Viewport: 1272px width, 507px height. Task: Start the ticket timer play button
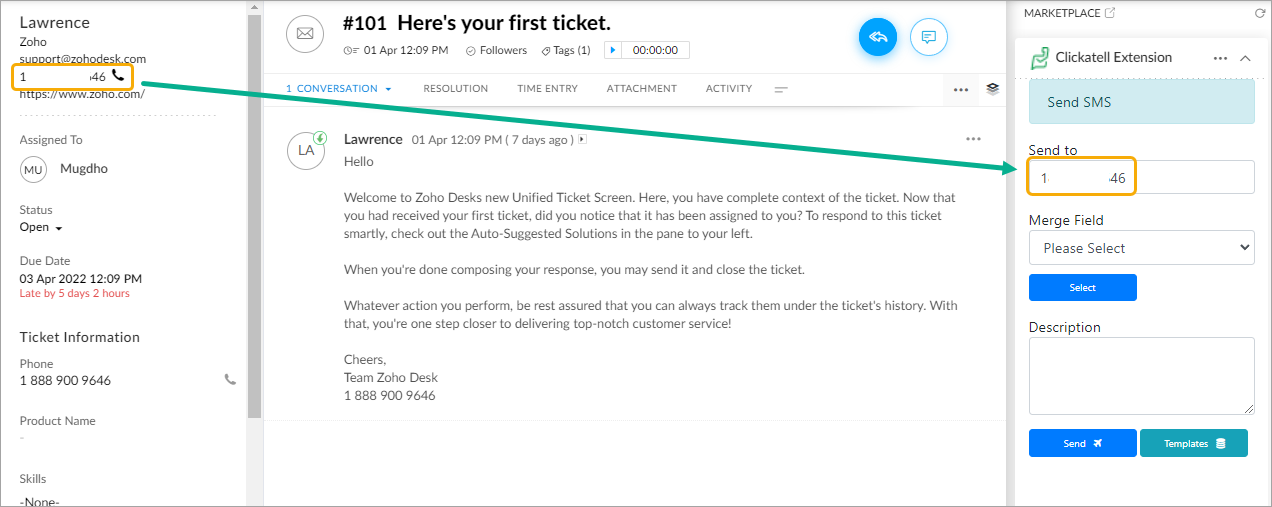[612, 50]
